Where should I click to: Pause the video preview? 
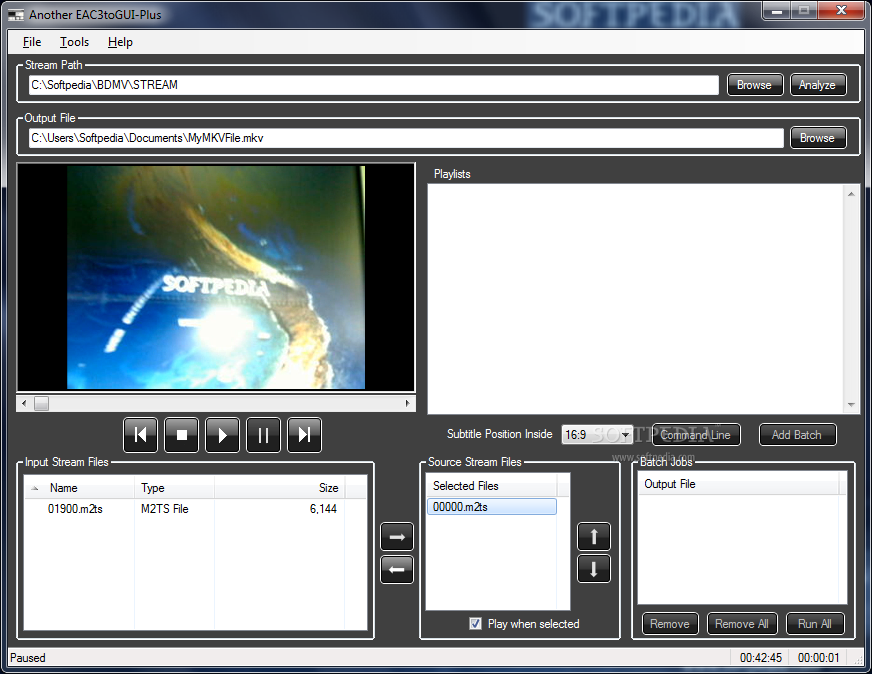click(x=263, y=435)
